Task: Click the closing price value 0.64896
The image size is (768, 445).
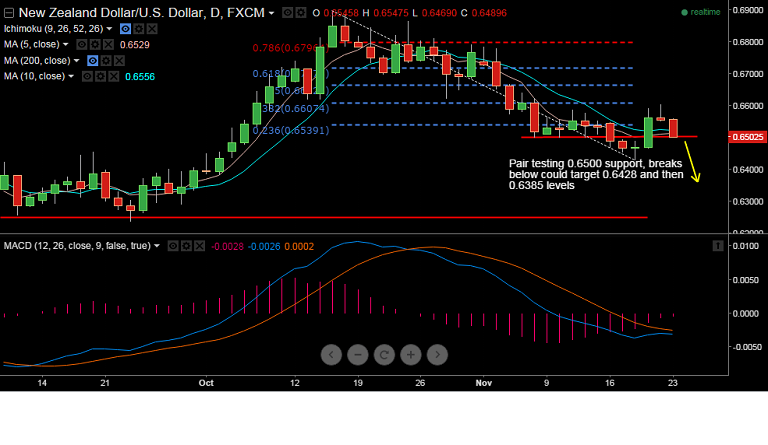Action: pyautogui.click(x=489, y=13)
